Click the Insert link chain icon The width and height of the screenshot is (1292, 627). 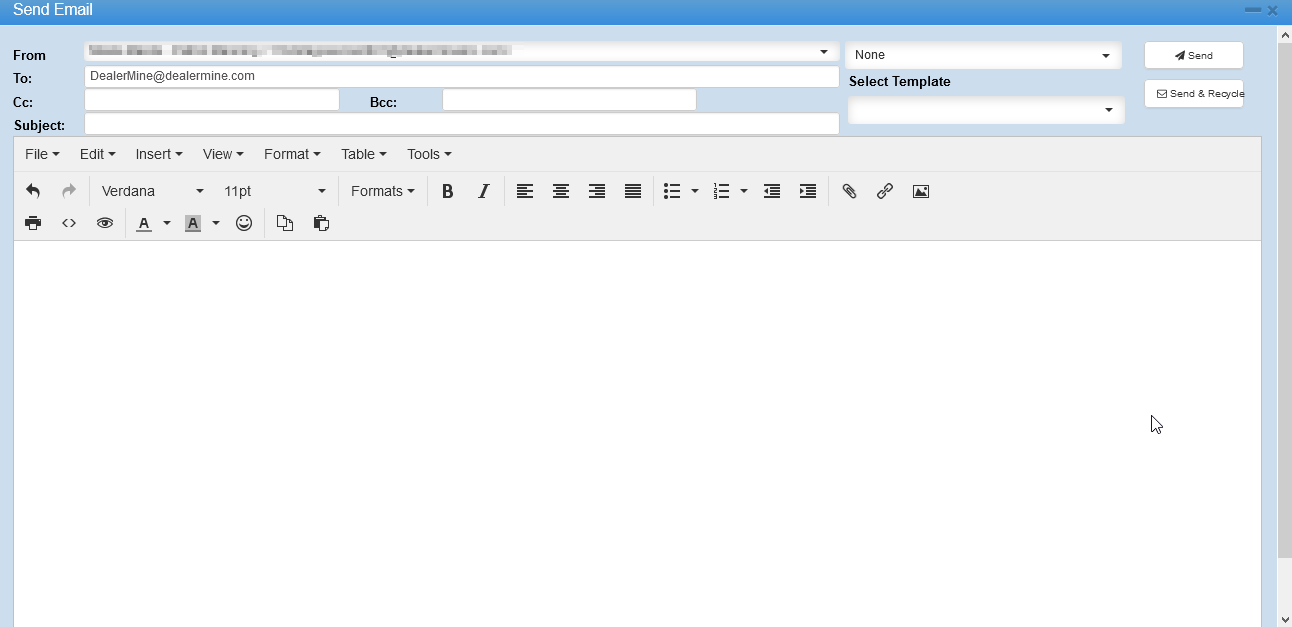[x=885, y=191]
